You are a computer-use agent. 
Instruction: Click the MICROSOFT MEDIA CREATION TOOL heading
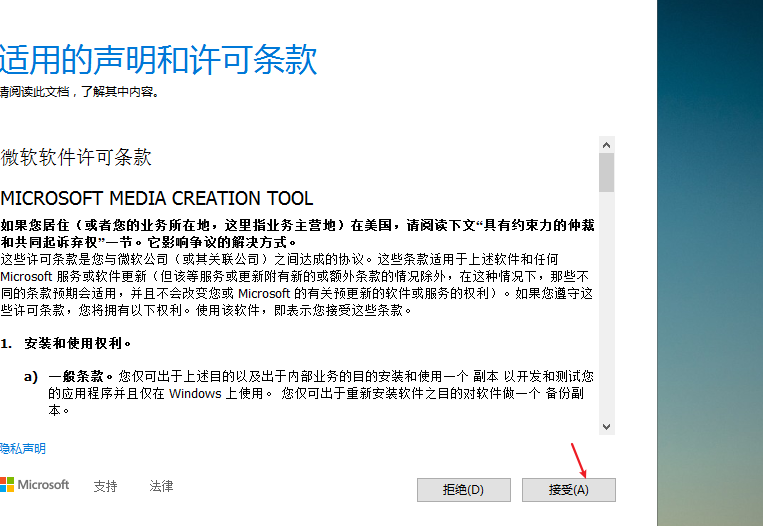tap(157, 199)
